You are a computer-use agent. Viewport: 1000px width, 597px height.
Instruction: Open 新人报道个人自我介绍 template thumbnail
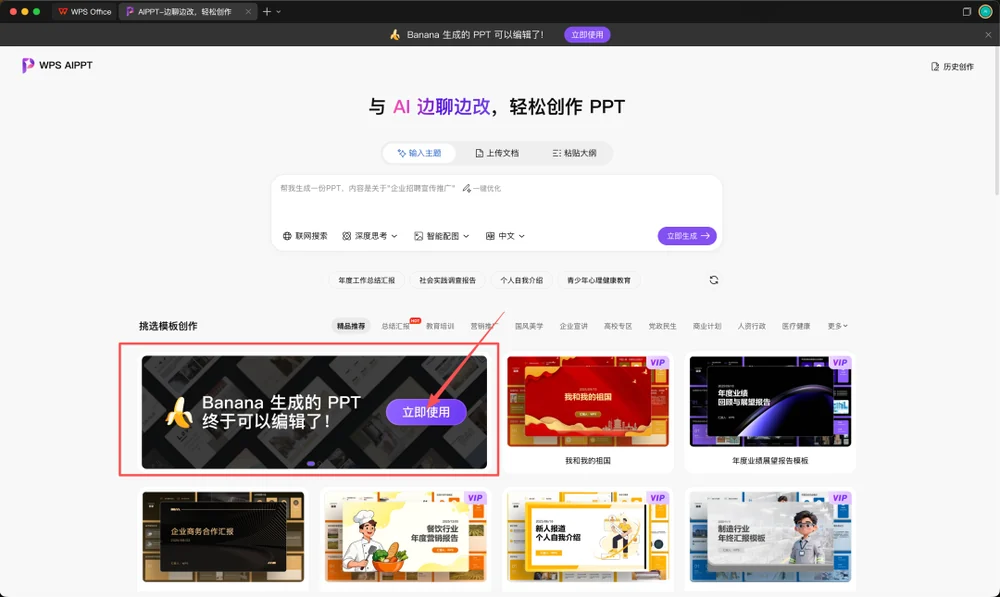coord(587,537)
